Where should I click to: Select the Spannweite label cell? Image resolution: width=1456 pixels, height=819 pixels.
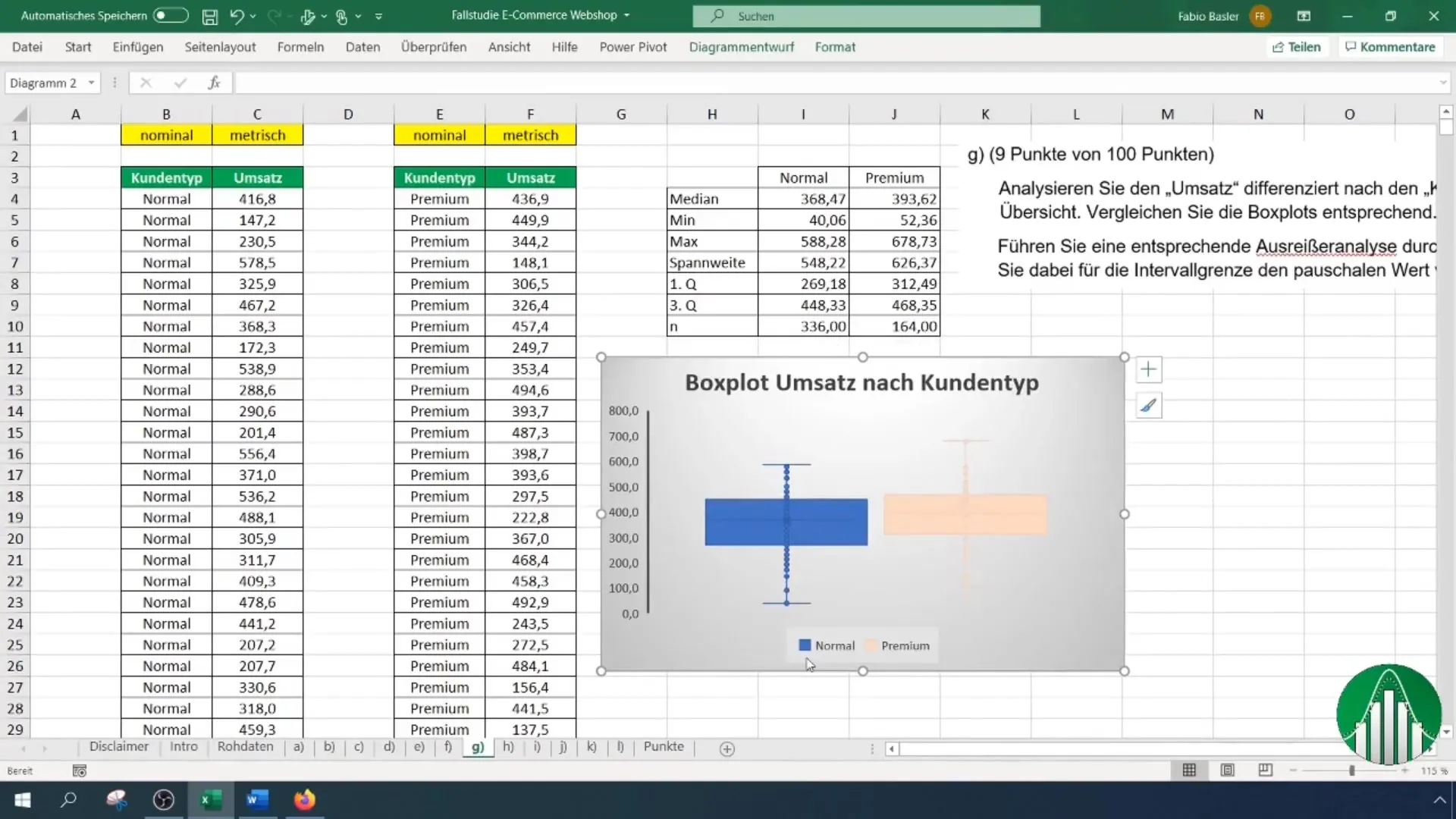[712, 262]
